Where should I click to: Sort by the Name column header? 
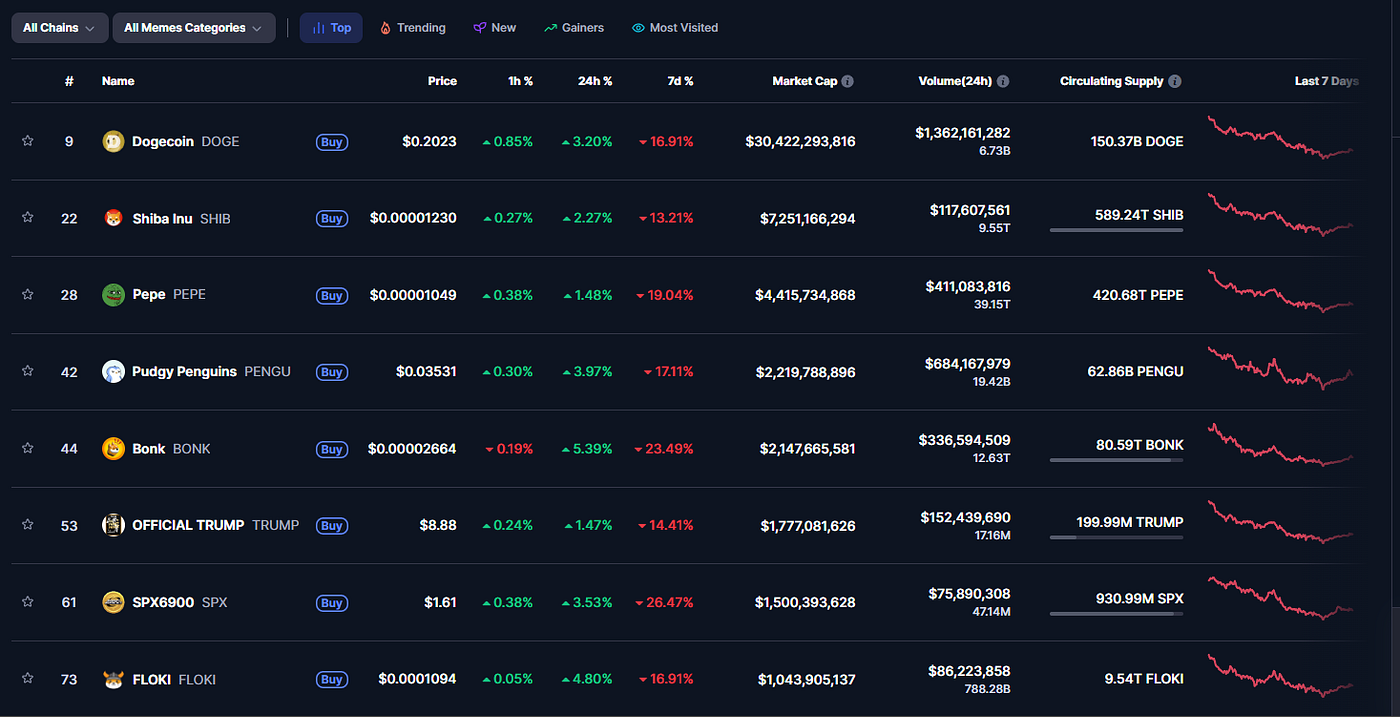click(x=118, y=81)
